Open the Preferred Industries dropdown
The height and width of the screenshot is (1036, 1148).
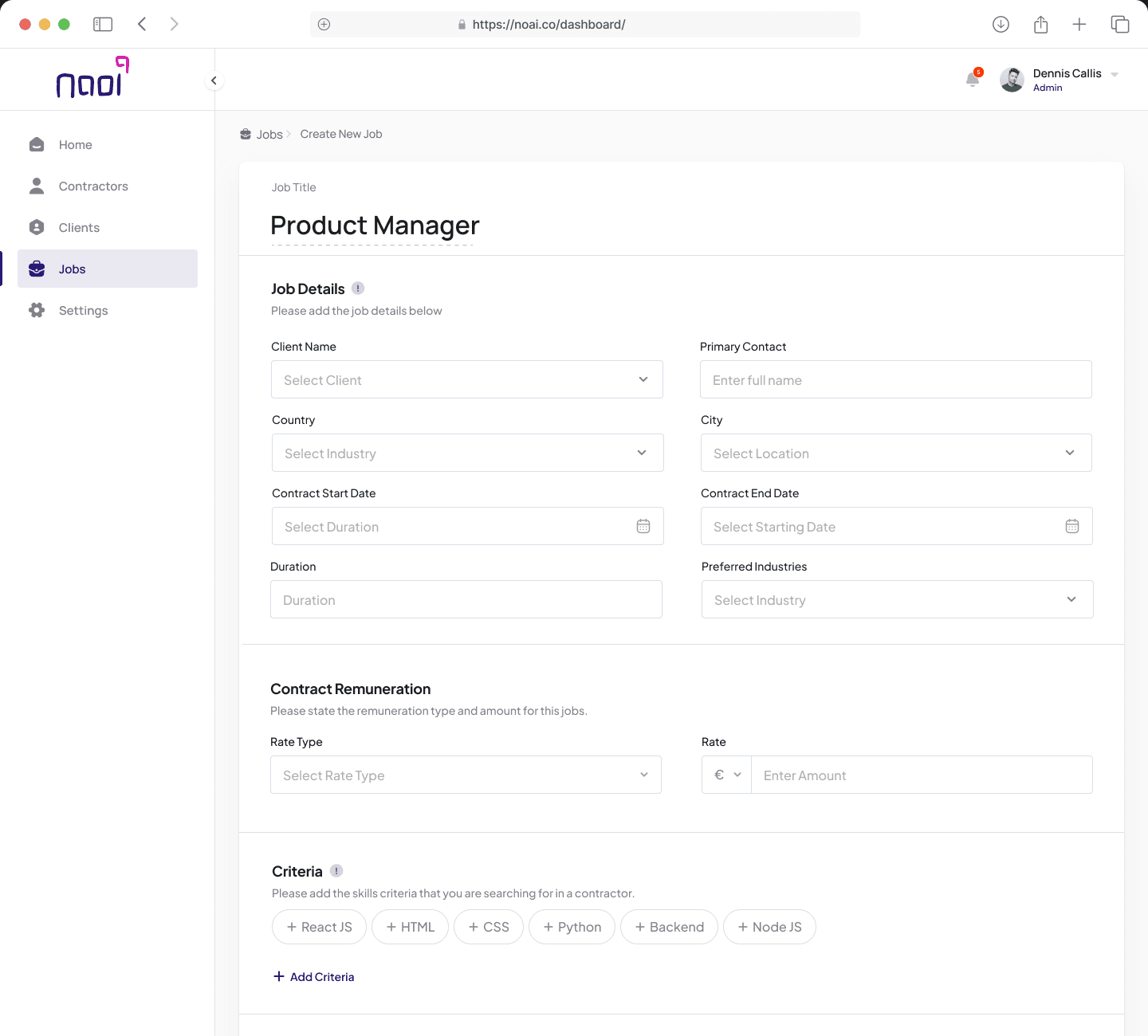[898, 599]
